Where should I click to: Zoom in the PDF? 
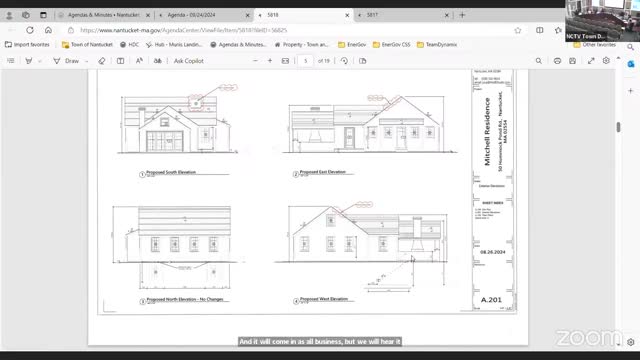point(270,61)
